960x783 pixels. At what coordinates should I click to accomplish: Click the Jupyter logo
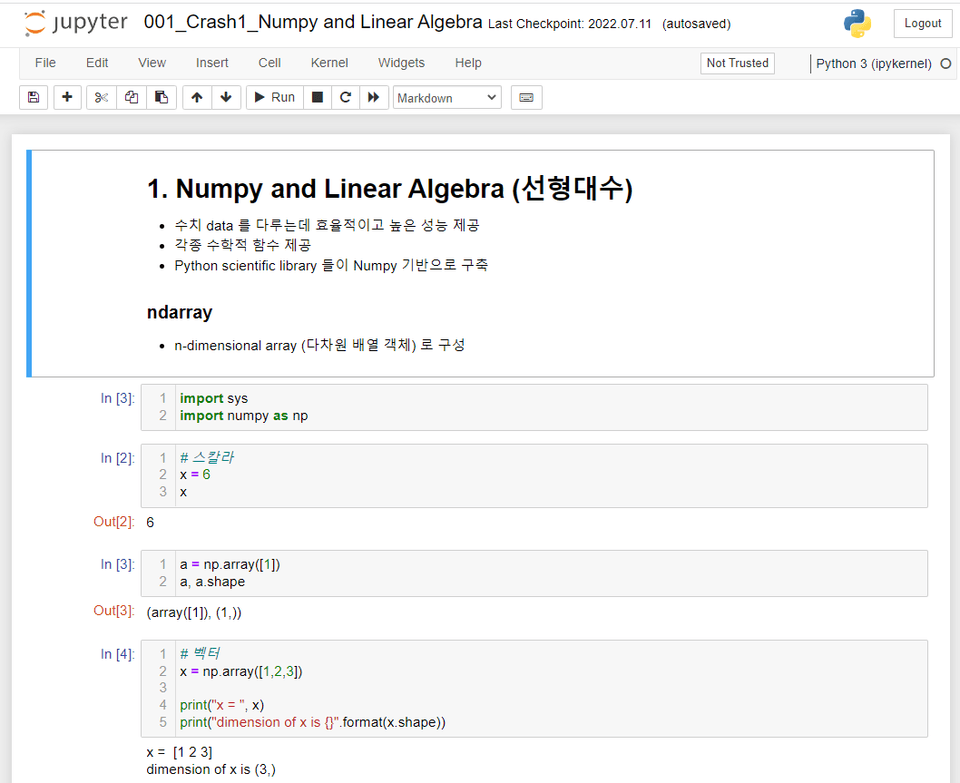pyautogui.click(x=75, y=23)
